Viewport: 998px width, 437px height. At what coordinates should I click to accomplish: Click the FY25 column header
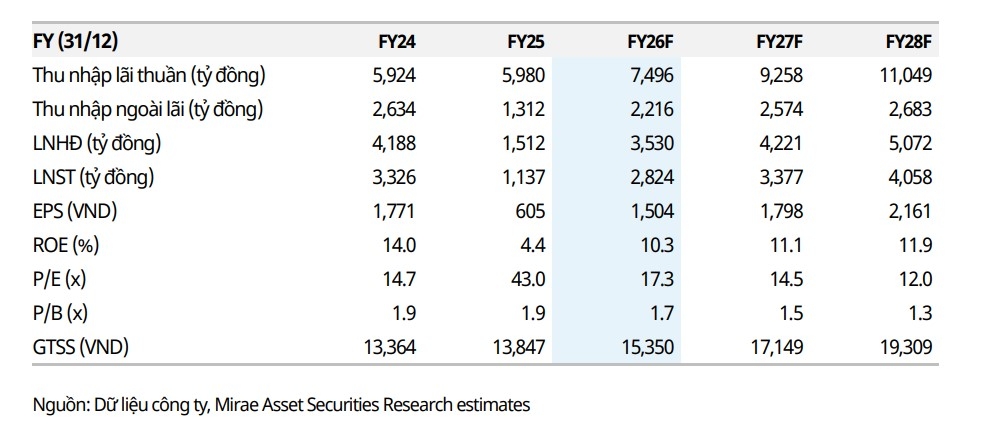pos(525,41)
